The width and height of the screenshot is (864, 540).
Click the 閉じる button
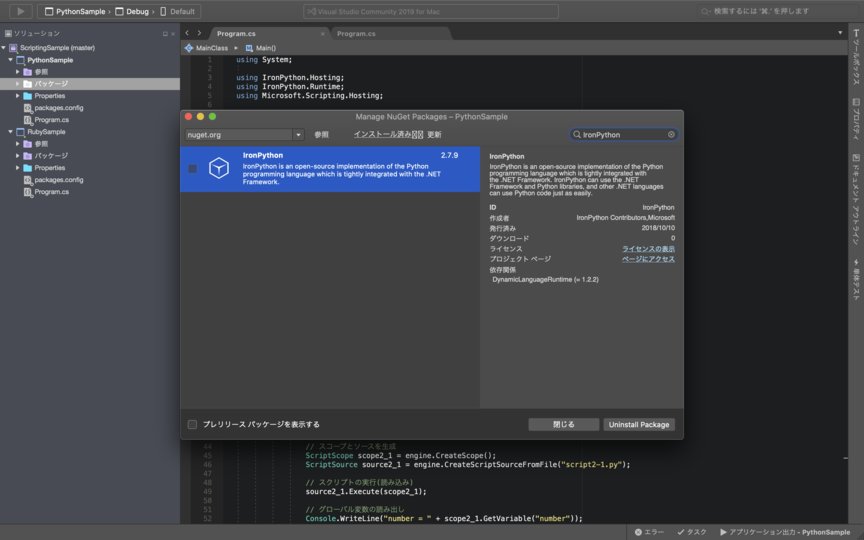pos(564,424)
